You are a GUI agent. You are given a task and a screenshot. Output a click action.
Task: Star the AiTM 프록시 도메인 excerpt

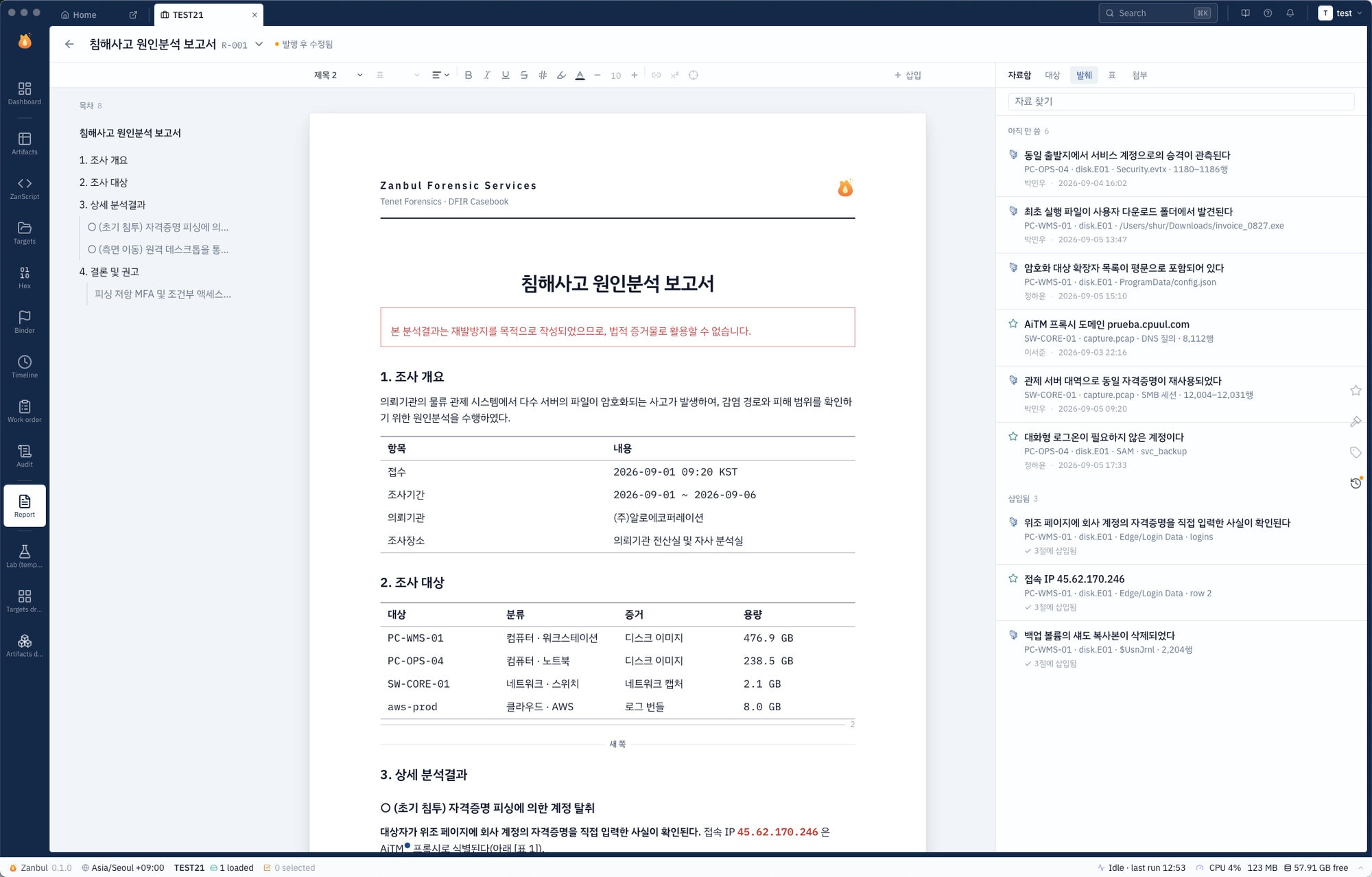(x=1013, y=324)
